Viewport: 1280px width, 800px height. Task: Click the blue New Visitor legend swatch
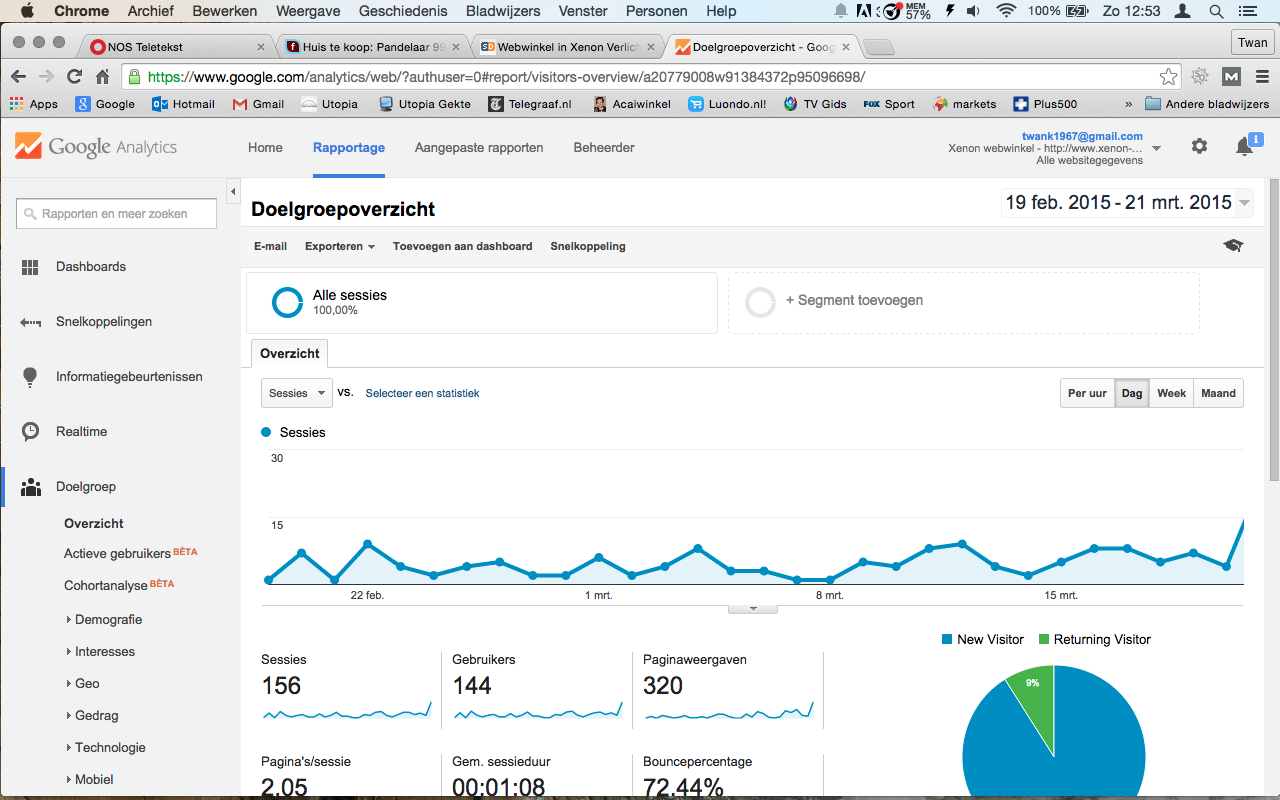click(x=947, y=640)
